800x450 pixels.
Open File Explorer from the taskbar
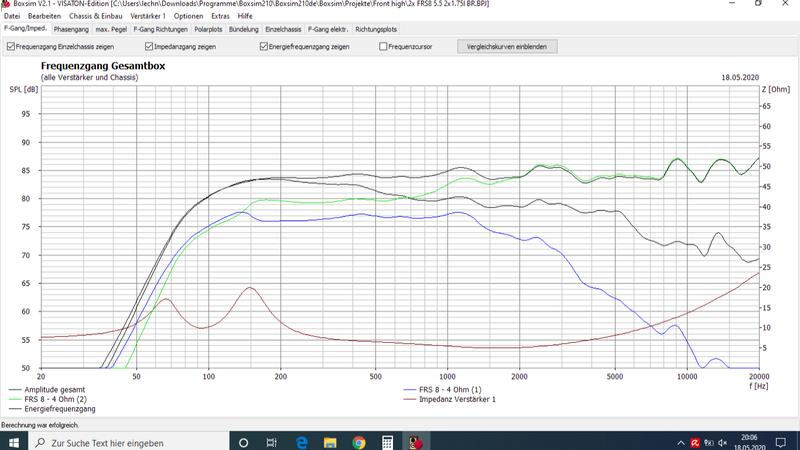[330, 441]
